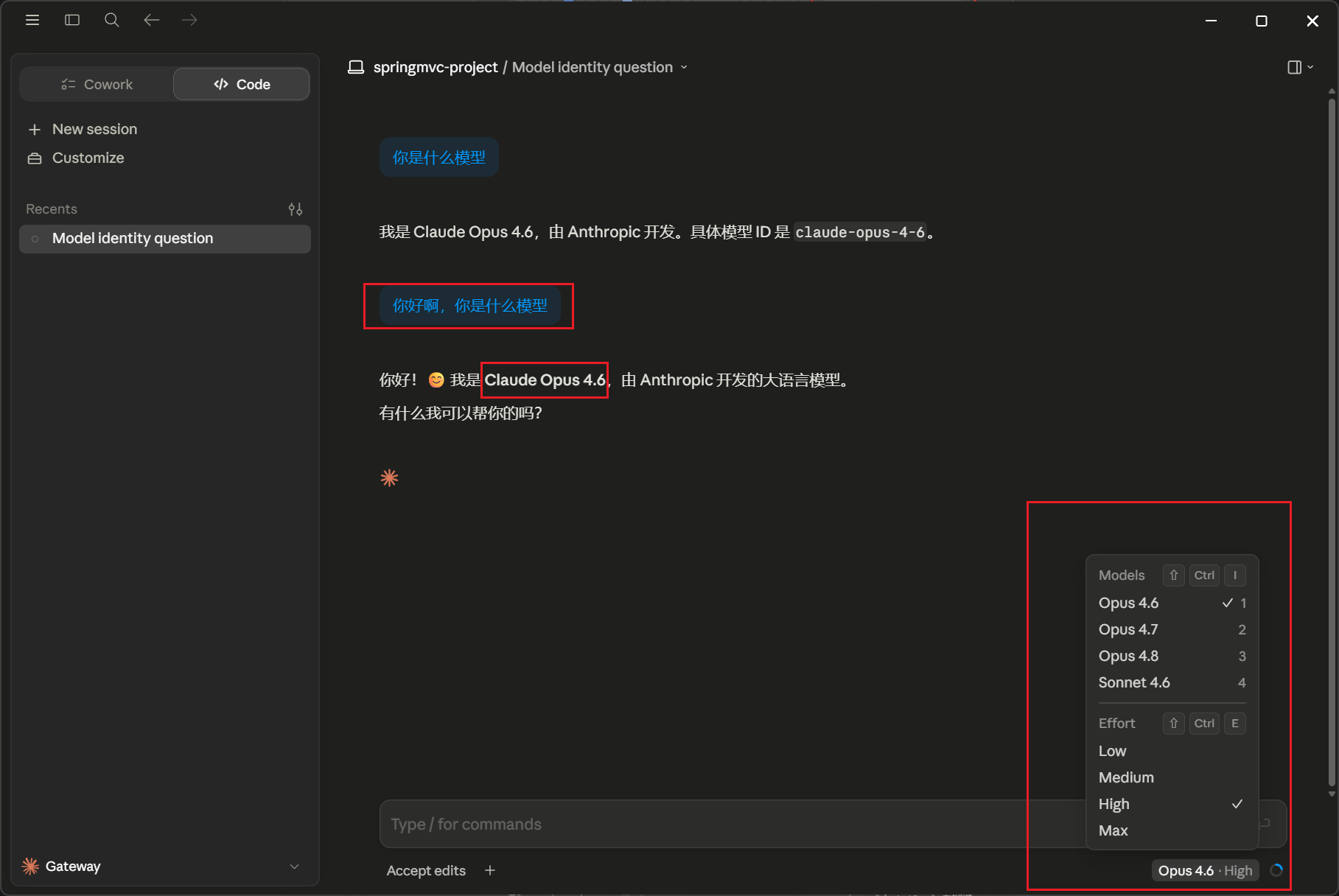
Task: Expand the Model identity question title dropdown
Action: point(684,67)
